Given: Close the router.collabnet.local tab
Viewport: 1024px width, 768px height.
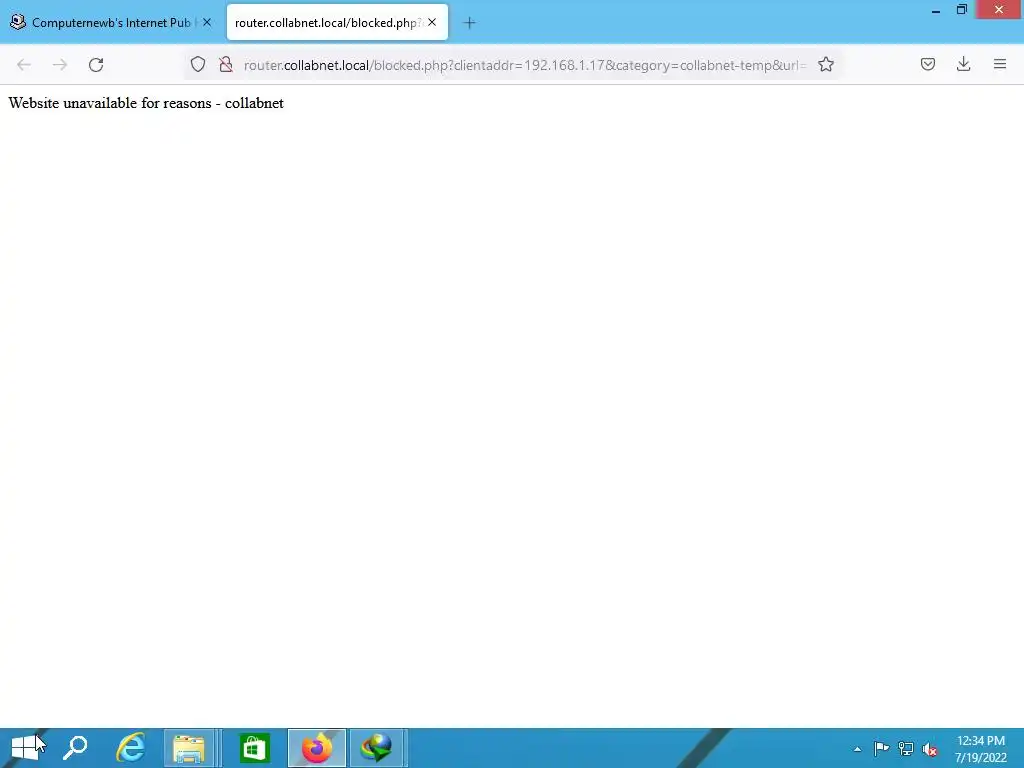Looking at the screenshot, I should tap(432, 22).
